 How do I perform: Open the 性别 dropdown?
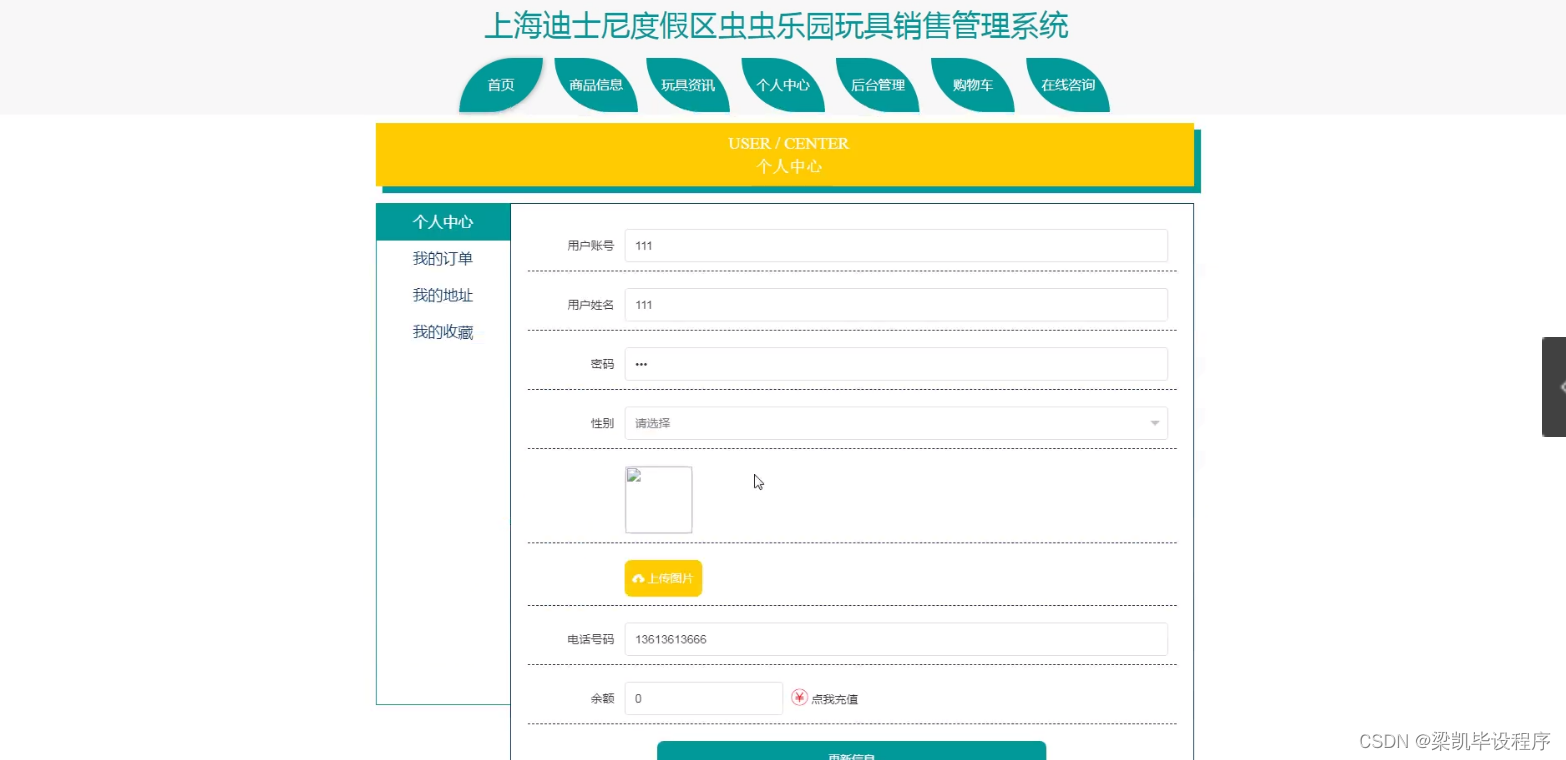coord(896,423)
